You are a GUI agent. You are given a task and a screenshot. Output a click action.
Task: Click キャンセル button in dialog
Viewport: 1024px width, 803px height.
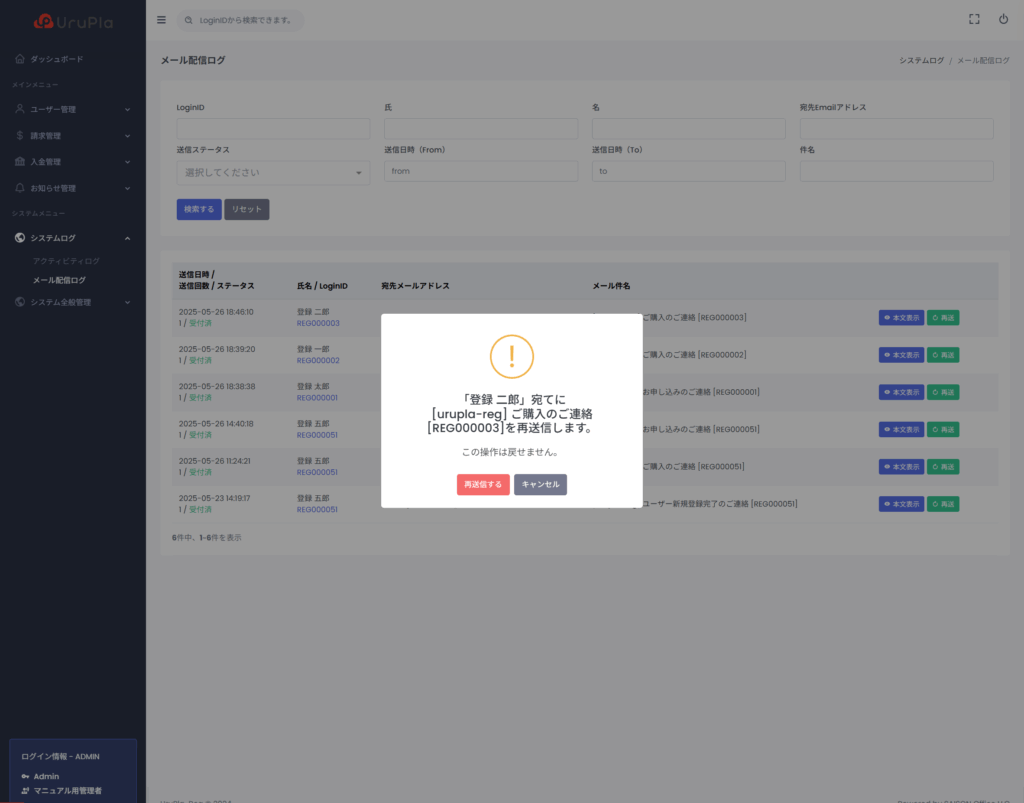tap(540, 484)
